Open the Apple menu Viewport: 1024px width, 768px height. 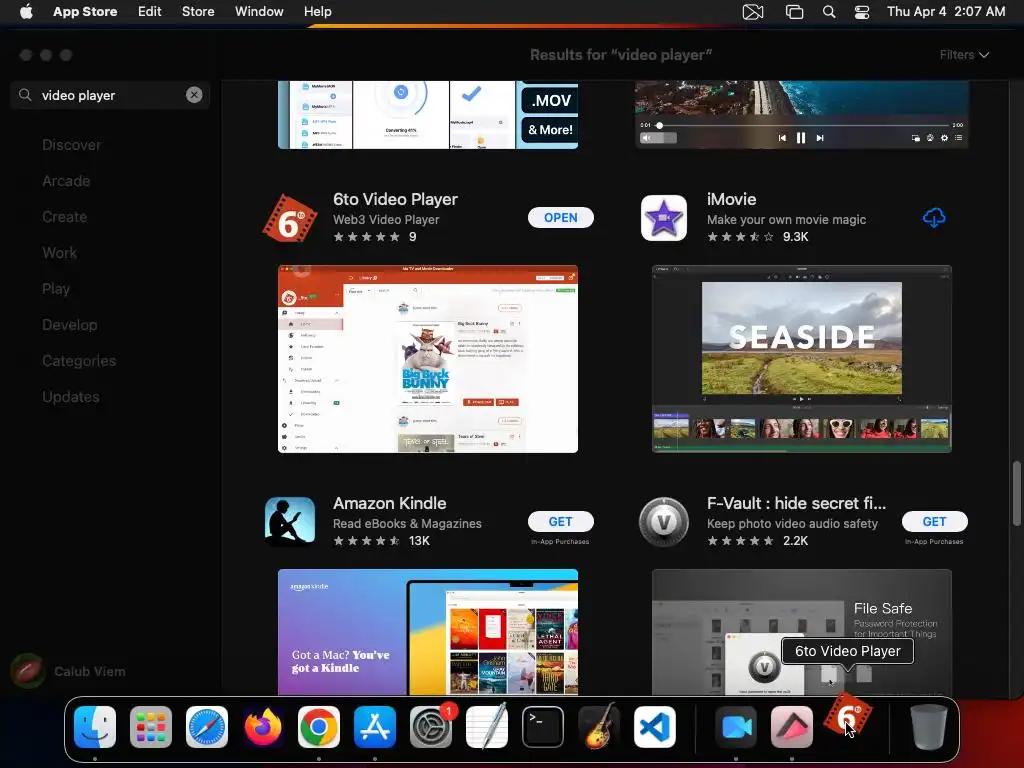pyautogui.click(x=26, y=11)
